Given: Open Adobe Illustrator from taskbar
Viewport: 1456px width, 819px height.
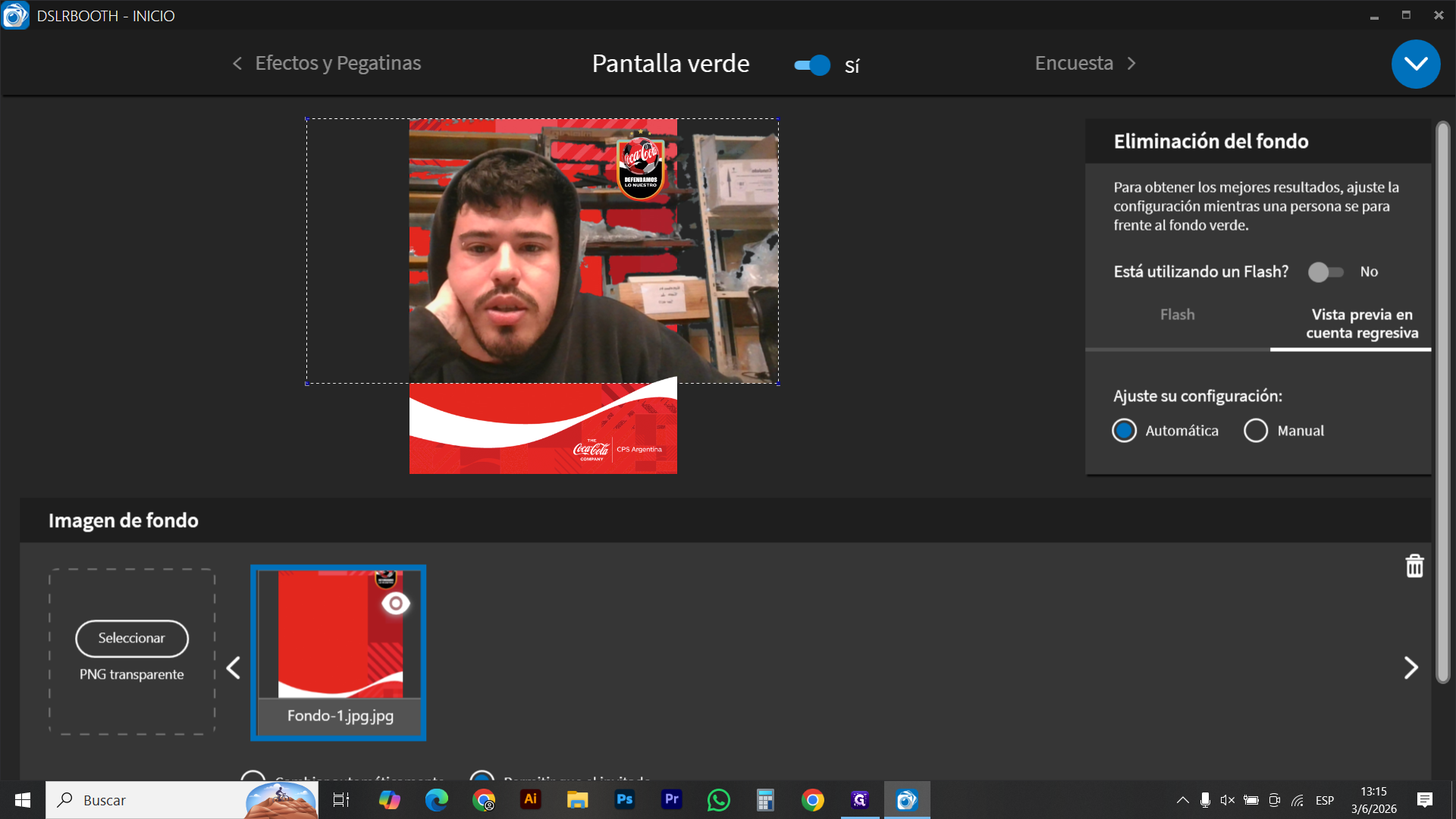Looking at the screenshot, I should (x=531, y=800).
